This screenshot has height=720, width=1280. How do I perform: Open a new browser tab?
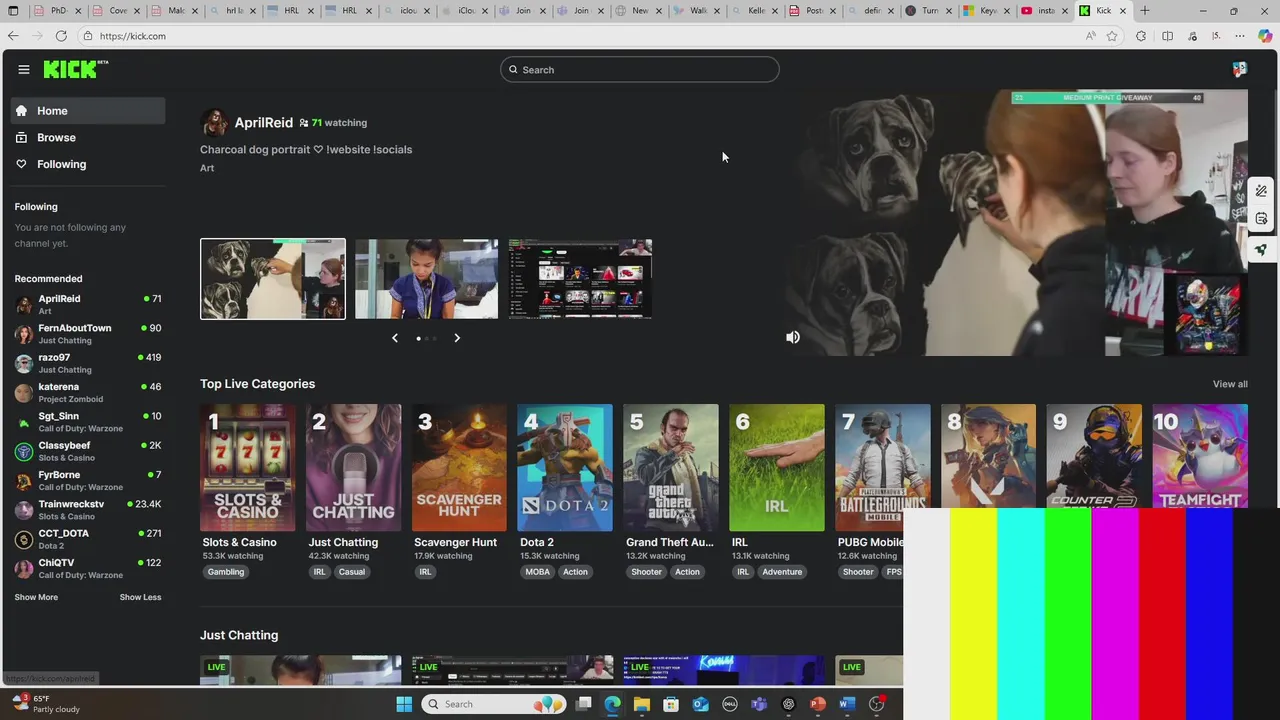pos(1145,11)
